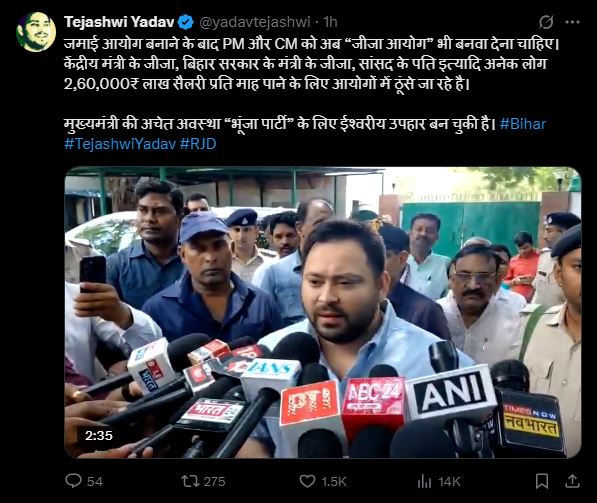View analytics via the bar chart icon
The height and width of the screenshot is (503, 597).
424,481
